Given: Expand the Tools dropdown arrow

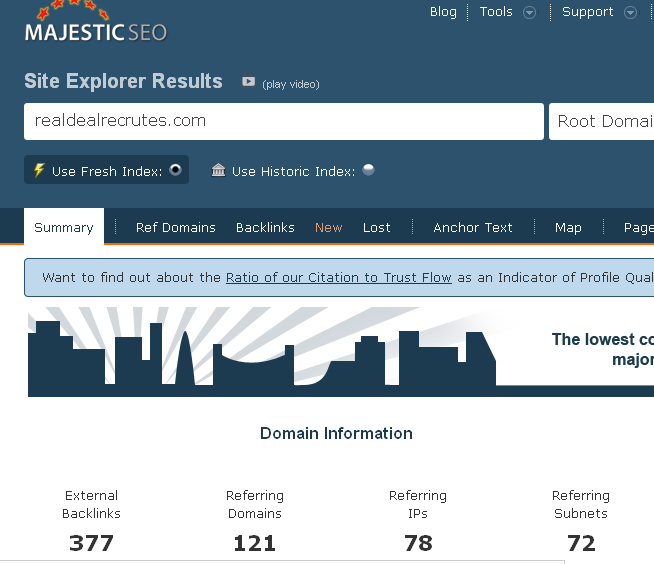Looking at the screenshot, I should point(530,13).
